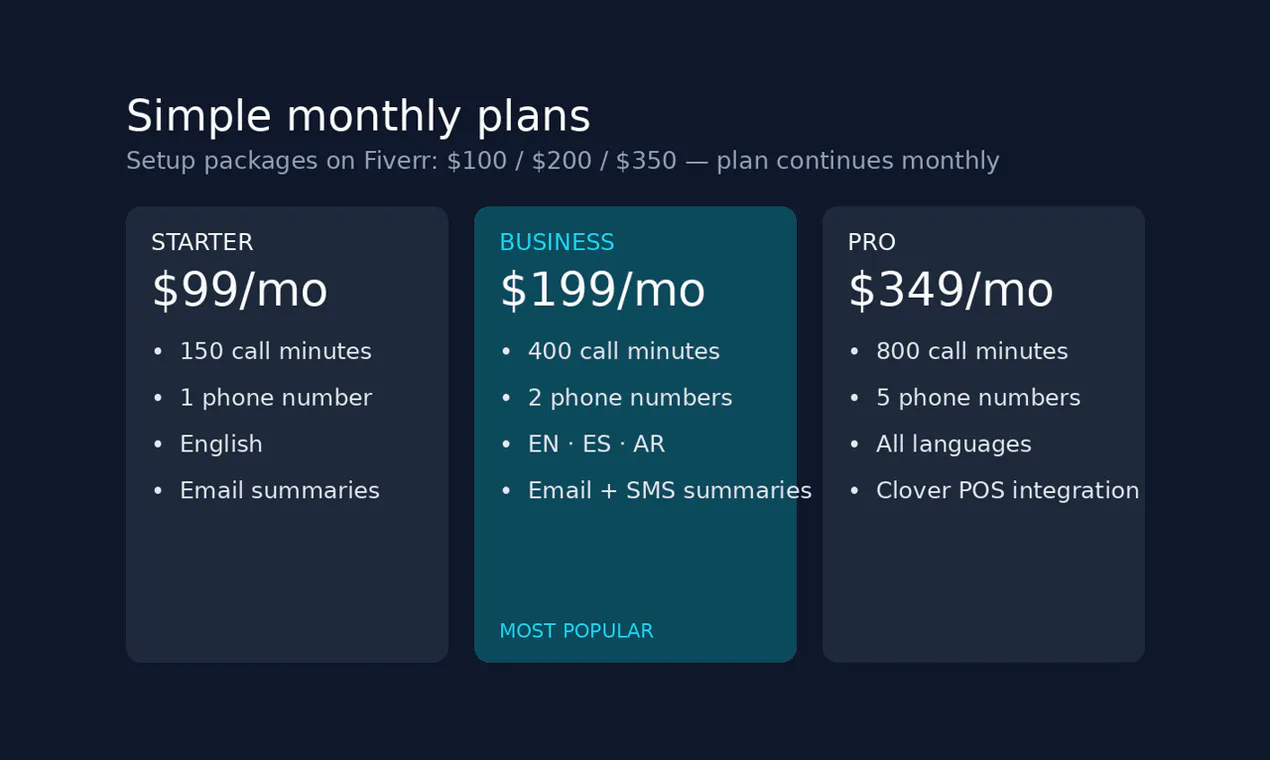Click Email + SMS summaries feature

tap(670, 491)
